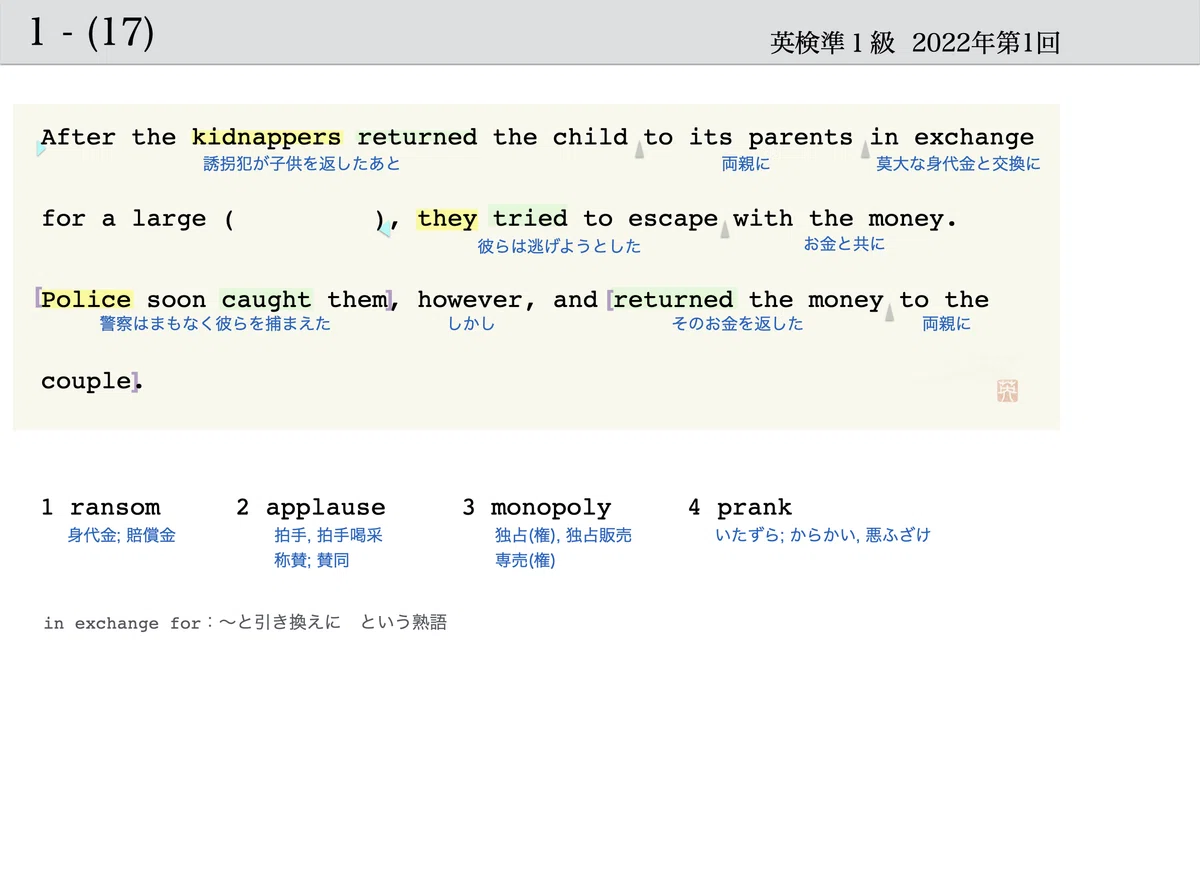Click annotation 'しかし'
Viewport: 1200px width, 880px height.
(x=471, y=324)
